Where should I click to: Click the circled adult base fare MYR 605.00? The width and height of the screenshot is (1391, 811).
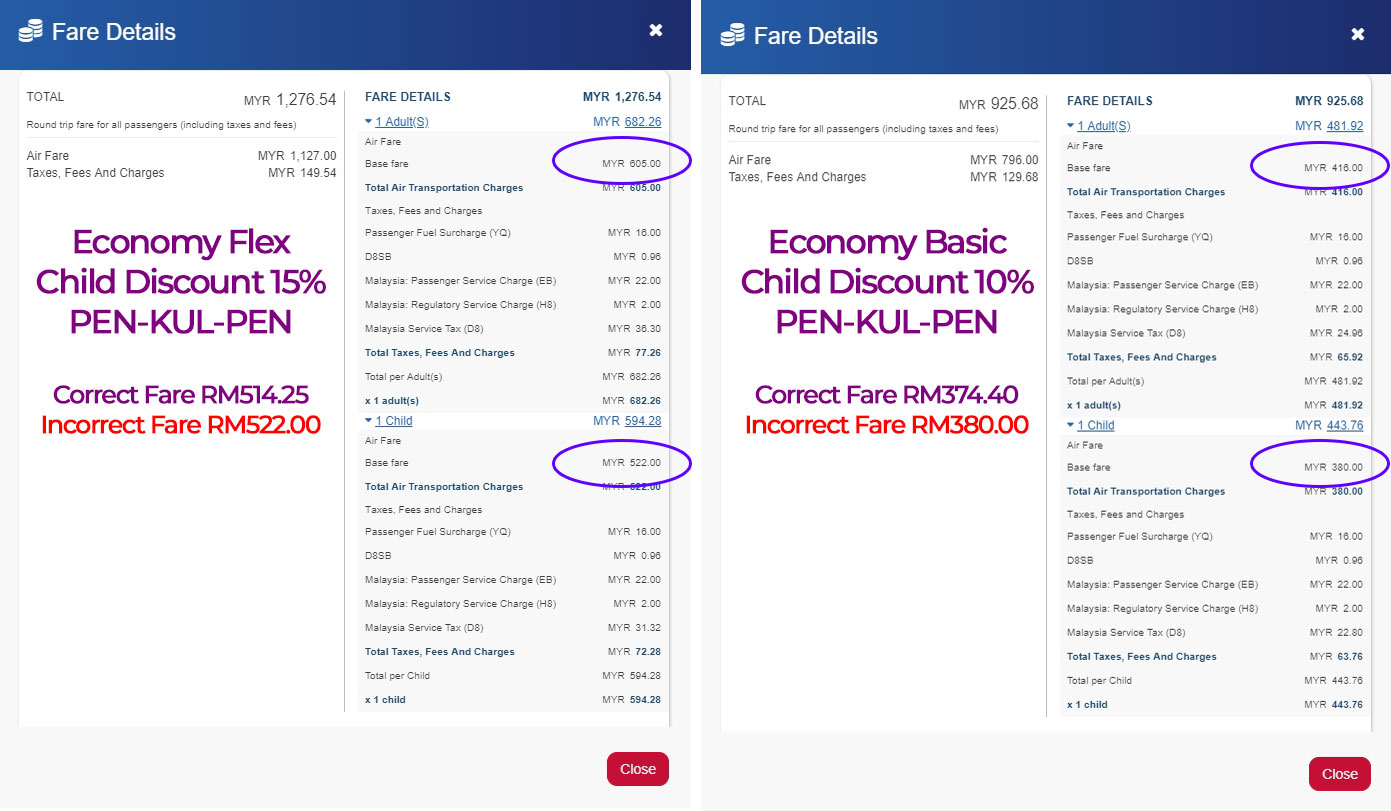click(631, 164)
